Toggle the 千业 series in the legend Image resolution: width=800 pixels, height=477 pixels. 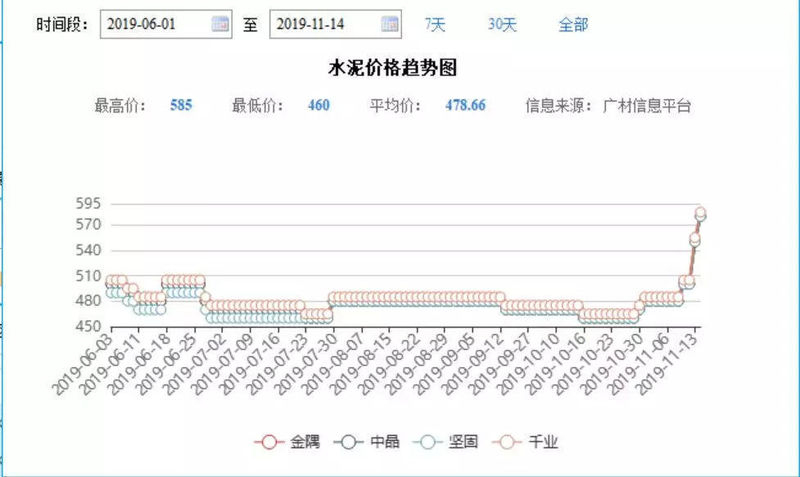click(x=525, y=441)
